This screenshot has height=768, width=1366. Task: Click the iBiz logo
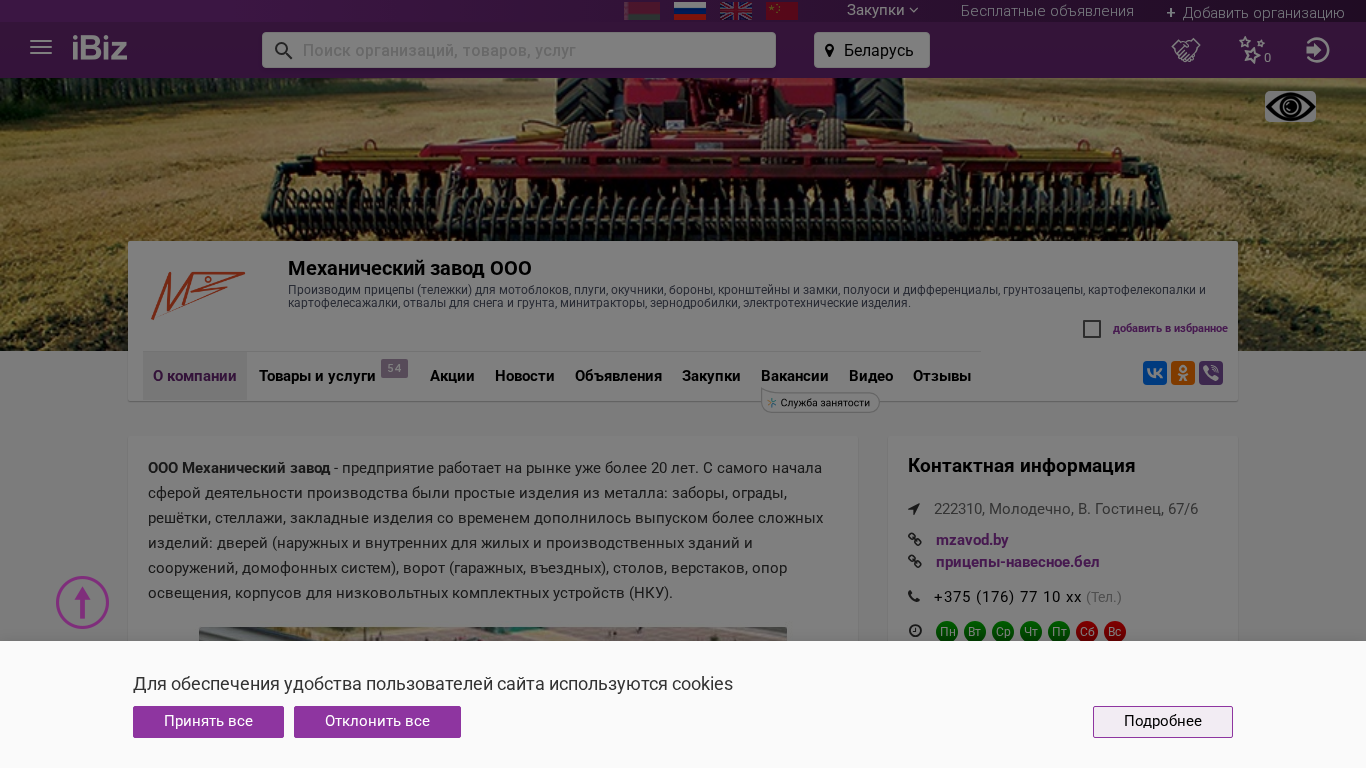pyautogui.click(x=100, y=48)
